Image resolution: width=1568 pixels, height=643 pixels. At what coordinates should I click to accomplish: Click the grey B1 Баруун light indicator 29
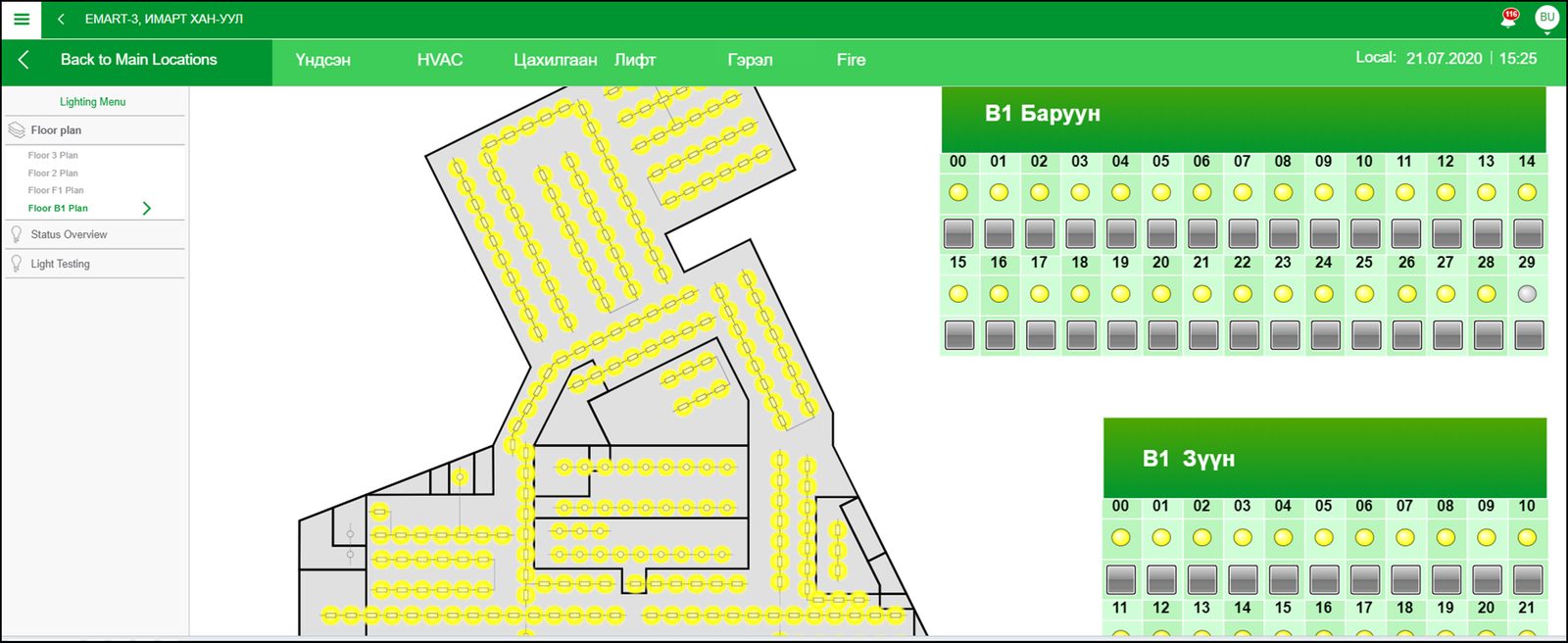click(x=1527, y=293)
